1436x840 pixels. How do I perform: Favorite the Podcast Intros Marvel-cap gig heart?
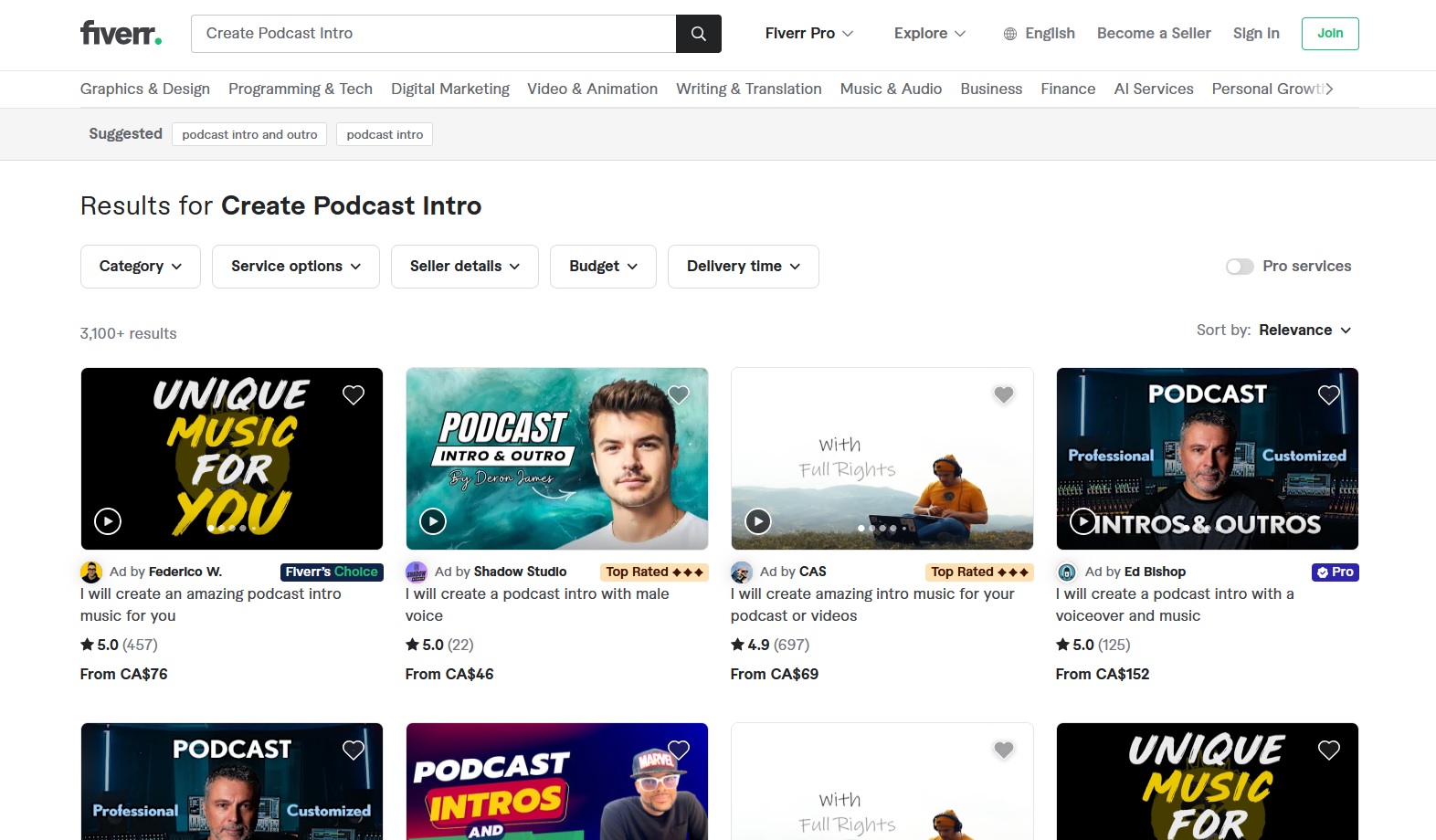(679, 750)
